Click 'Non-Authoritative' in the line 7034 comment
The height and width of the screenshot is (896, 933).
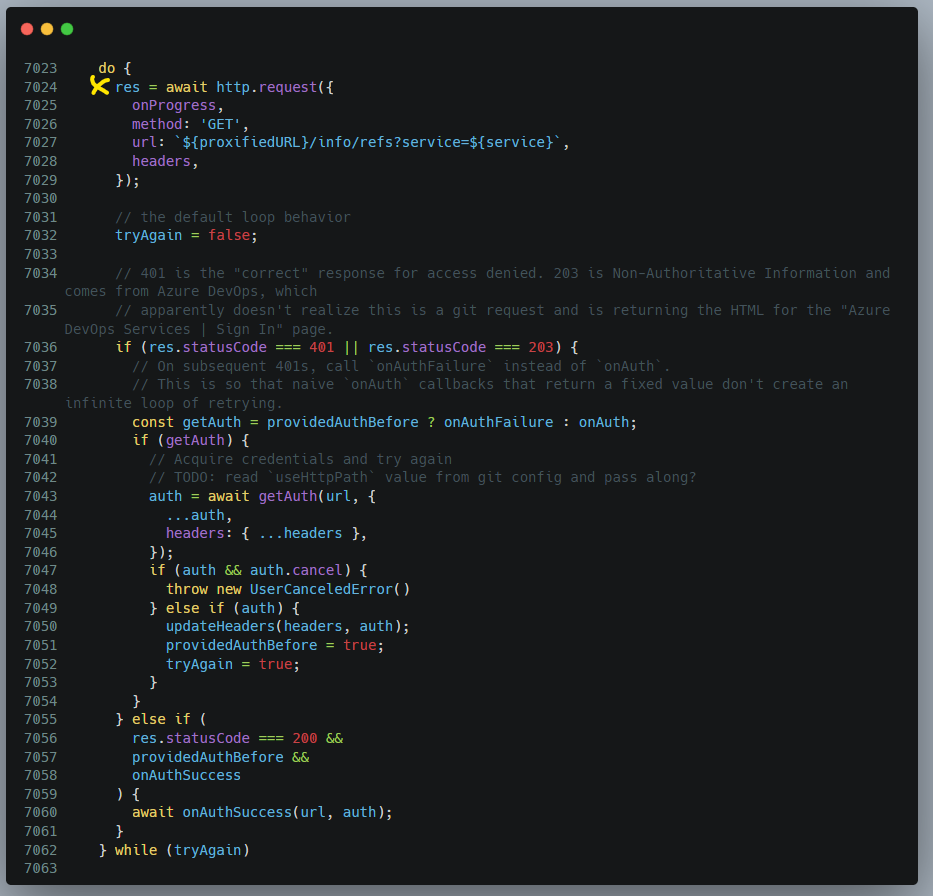[x=684, y=273]
